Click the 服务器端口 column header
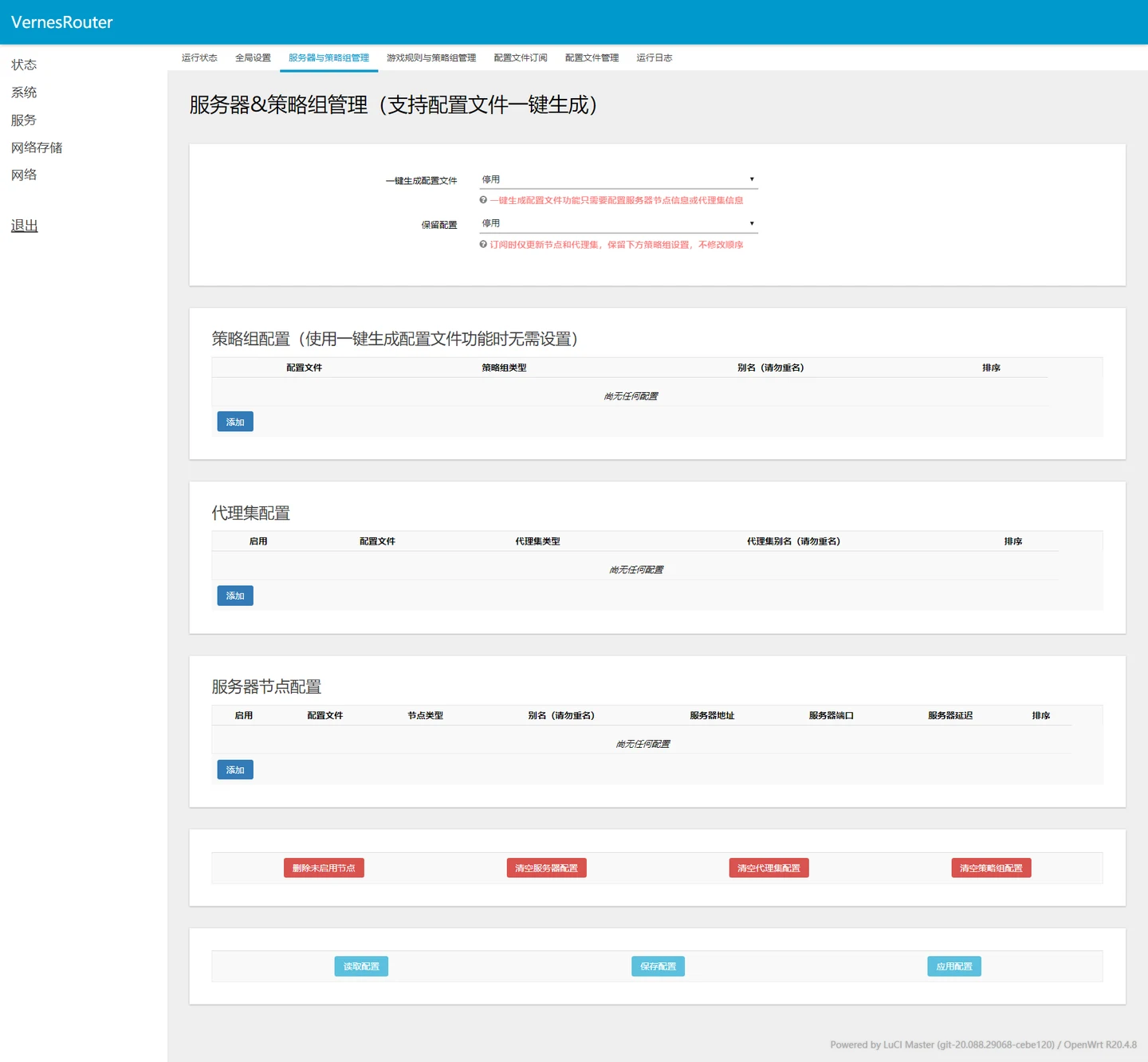1148x1062 pixels. 832,715
